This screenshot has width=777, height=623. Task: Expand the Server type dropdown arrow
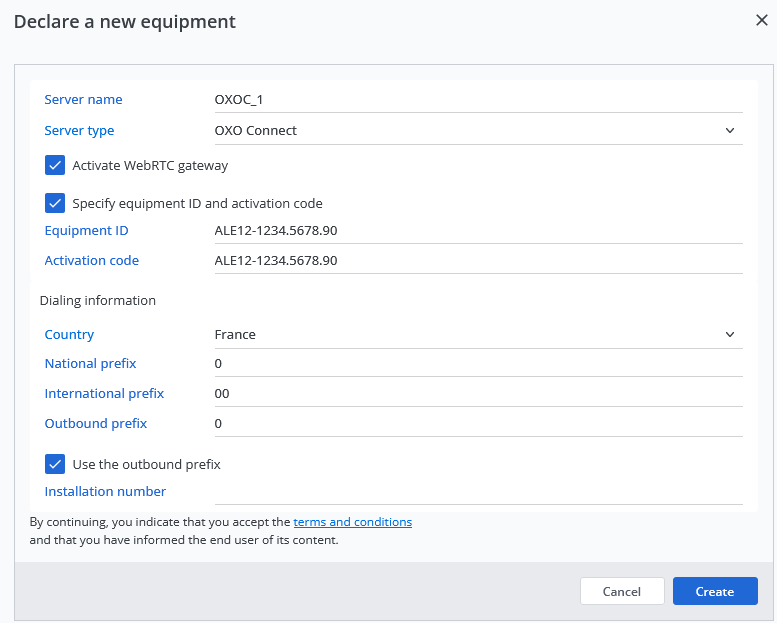729,130
